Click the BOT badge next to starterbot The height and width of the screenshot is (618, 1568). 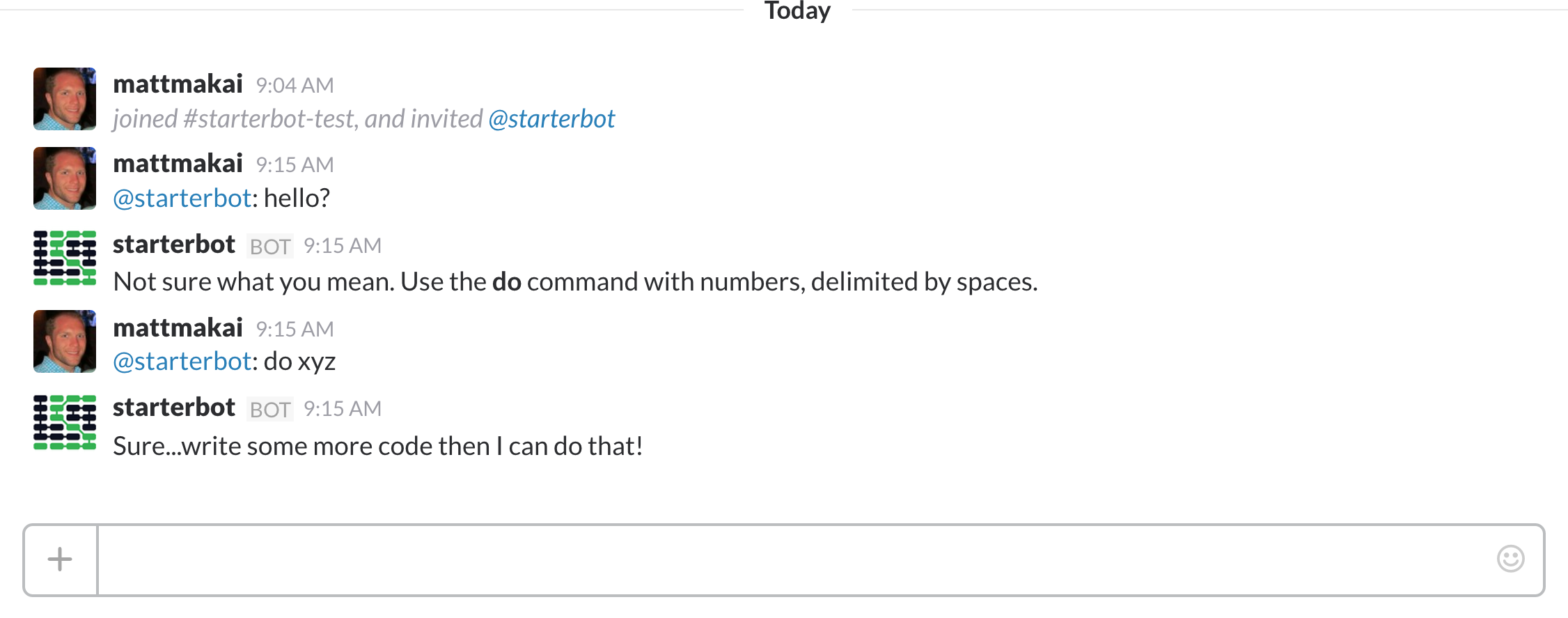(269, 246)
